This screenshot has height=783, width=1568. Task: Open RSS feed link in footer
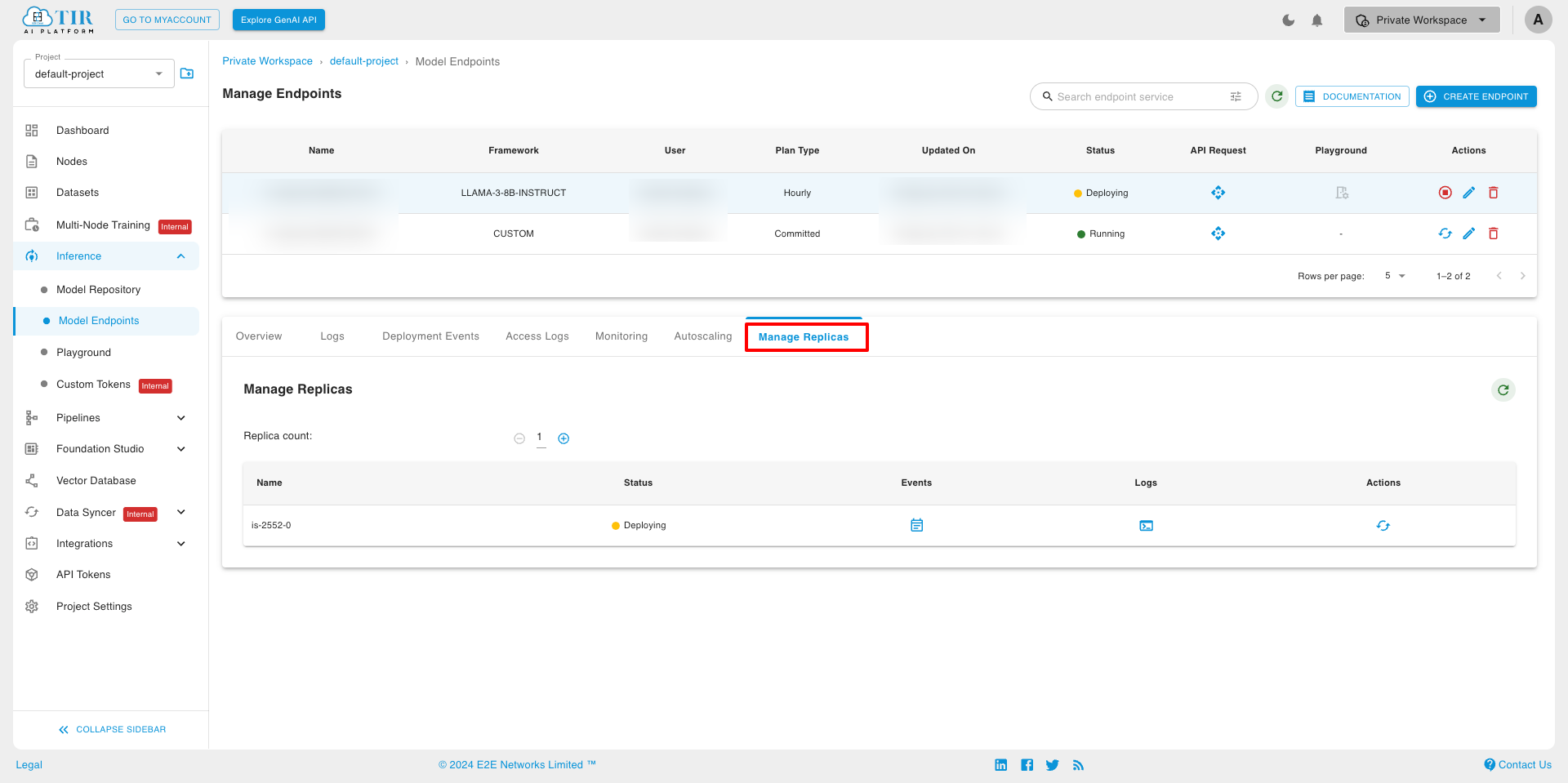coord(1078,765)
